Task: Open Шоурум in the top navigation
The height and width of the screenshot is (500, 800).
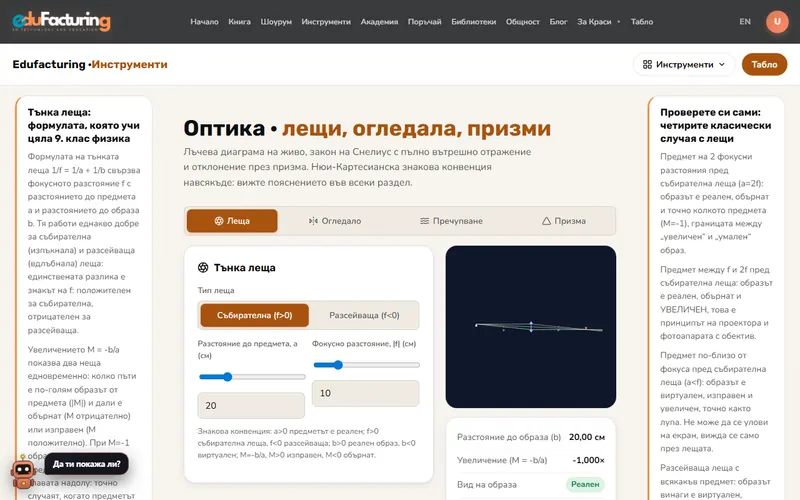Action: 276,21
